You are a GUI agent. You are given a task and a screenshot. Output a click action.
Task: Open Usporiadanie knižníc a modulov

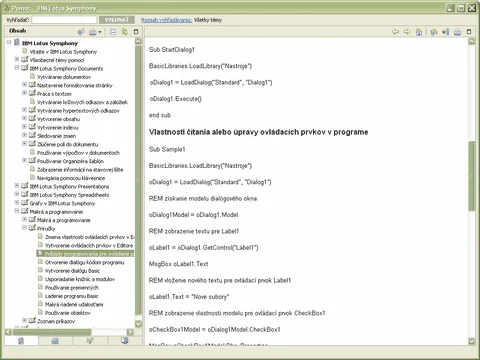pos(80,279)
